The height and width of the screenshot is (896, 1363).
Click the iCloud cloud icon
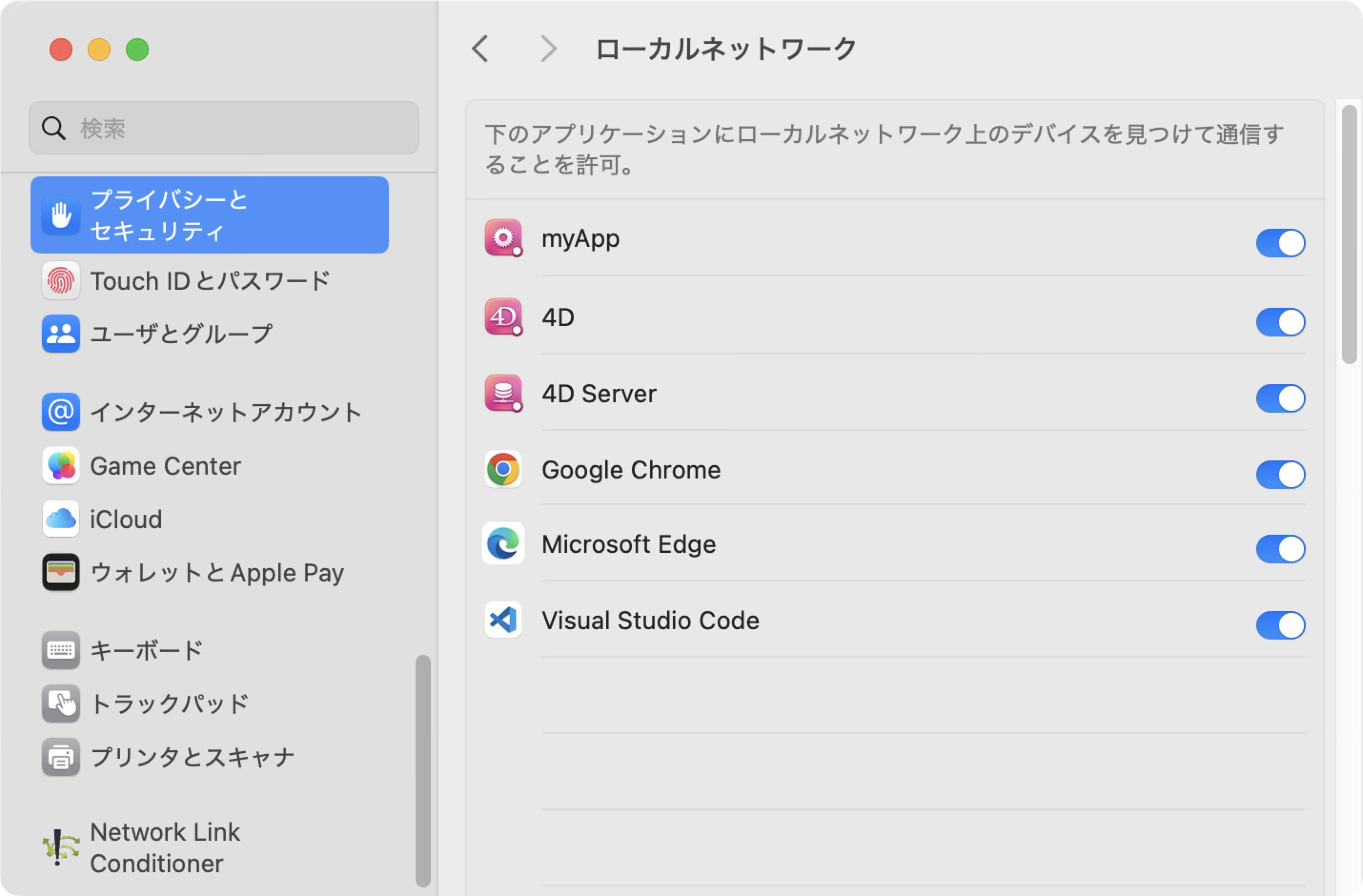pyautogui.click(x=61, y=519)
